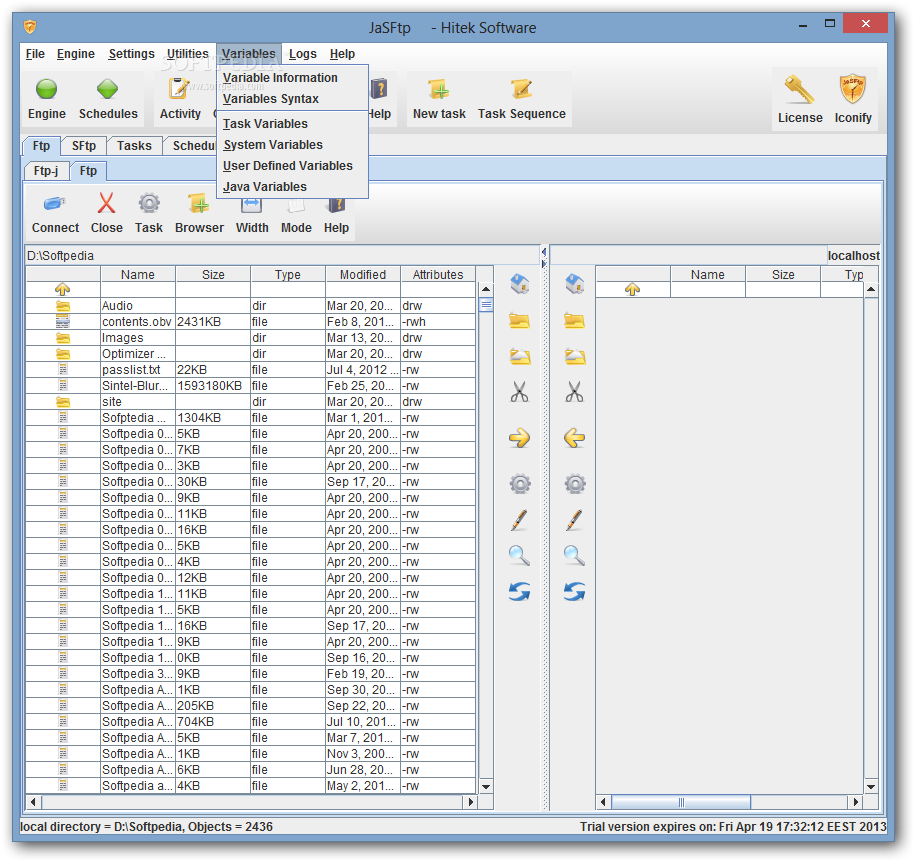This screenshot has height=862, width=915.
Task: Open Task Sequence toolbar icon
Action: click(521, 89)
